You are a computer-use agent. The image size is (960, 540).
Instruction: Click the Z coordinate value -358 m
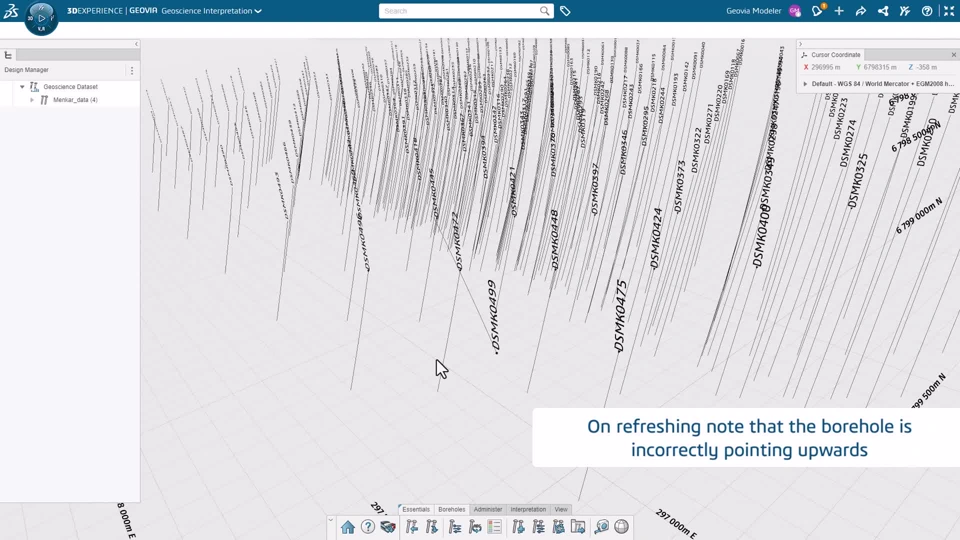click(x=927, y=67)
